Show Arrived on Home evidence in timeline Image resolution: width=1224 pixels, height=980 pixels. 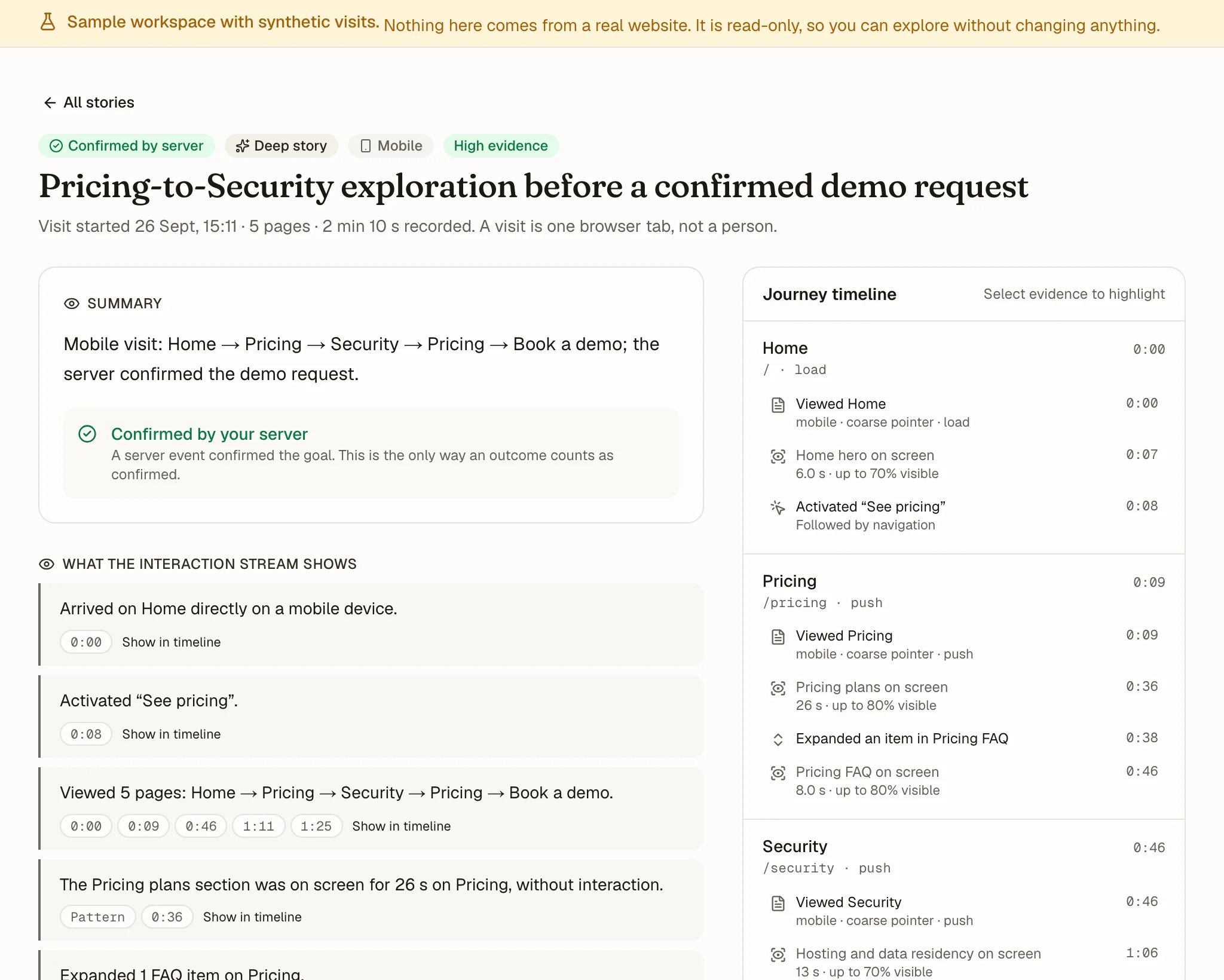click(172, 642)
